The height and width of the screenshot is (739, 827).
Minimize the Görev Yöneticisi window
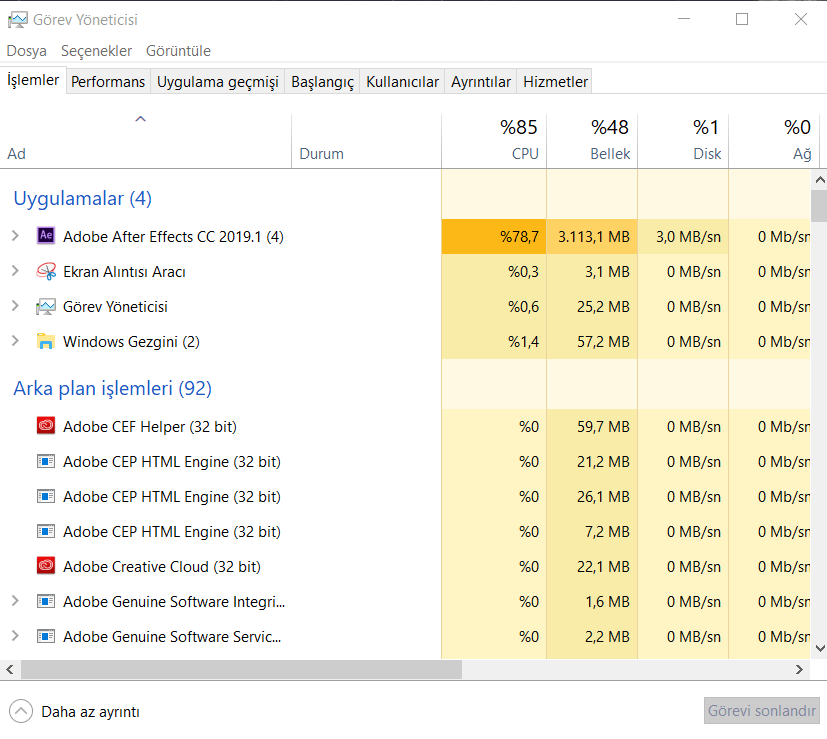[x=684, y=20]
